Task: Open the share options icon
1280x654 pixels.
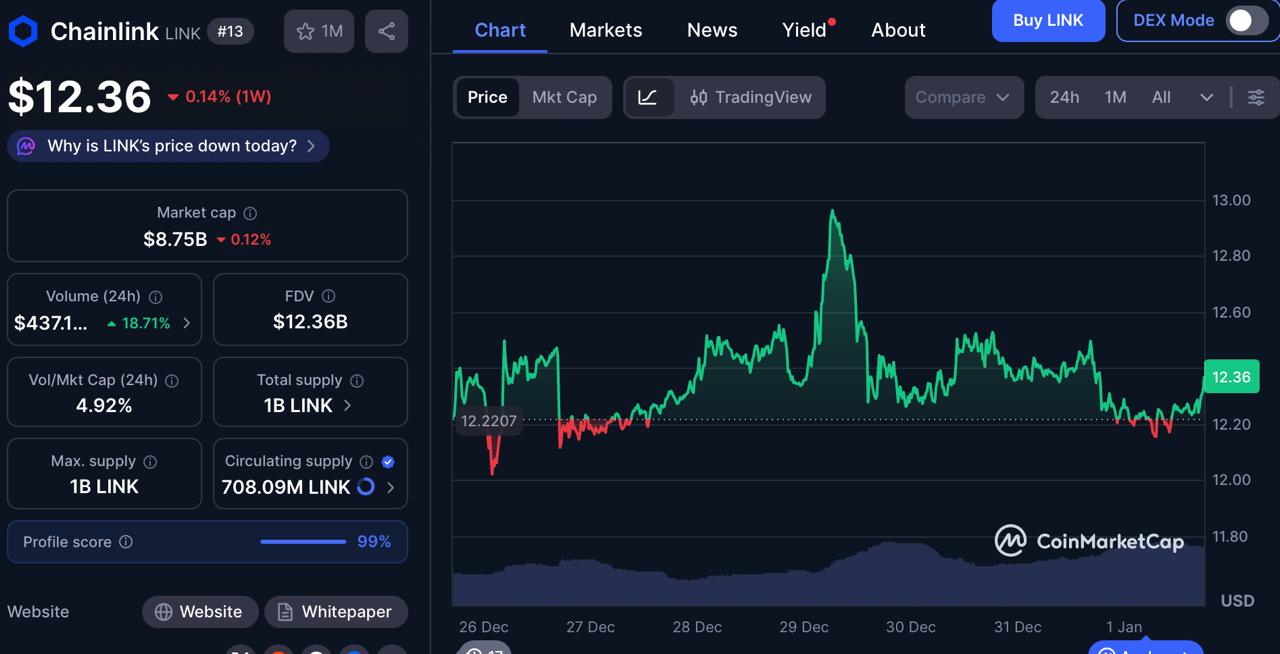Action: coord(386,31)
